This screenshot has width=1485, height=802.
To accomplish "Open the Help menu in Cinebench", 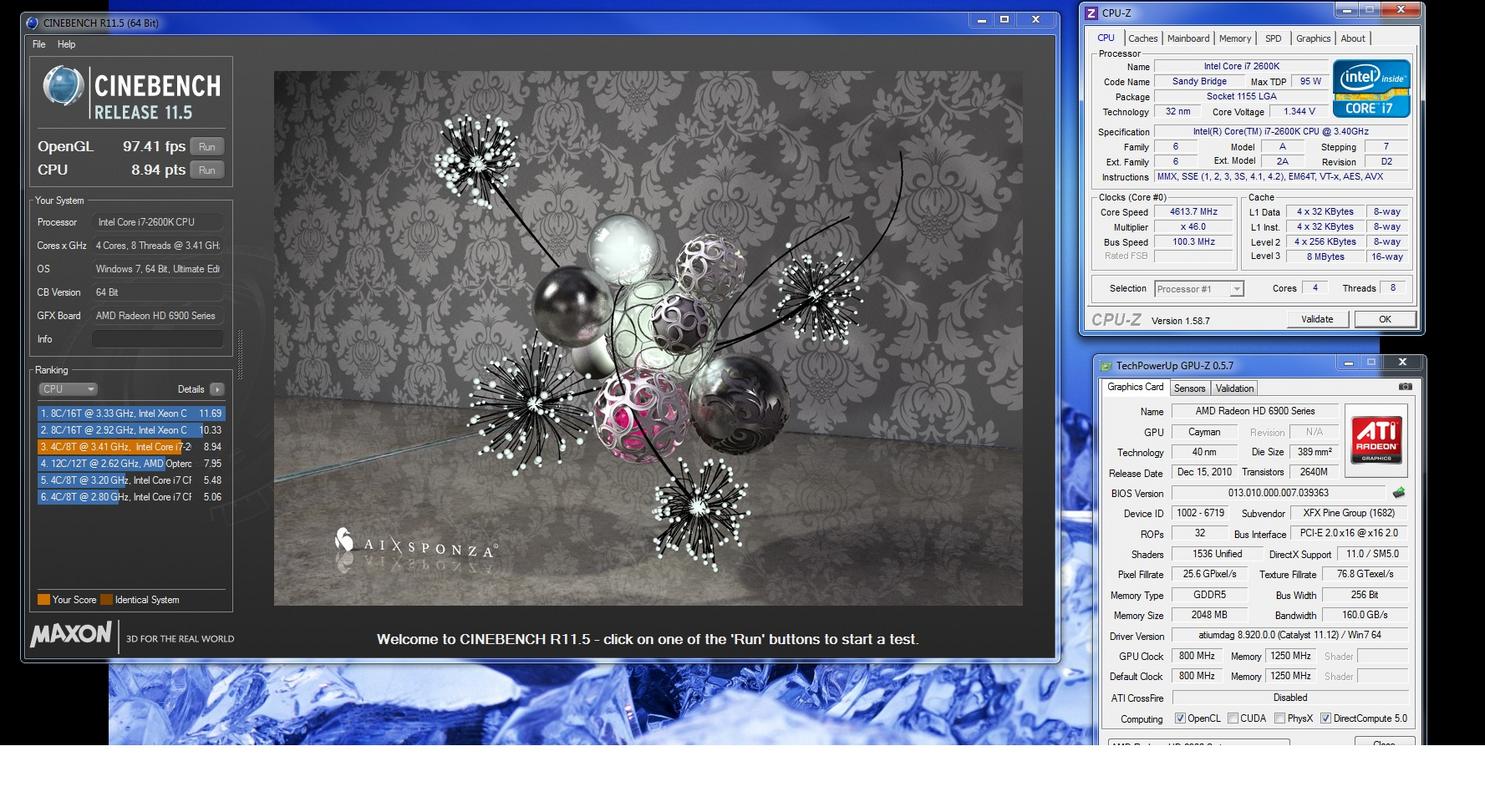I will [x=66, y=44].
